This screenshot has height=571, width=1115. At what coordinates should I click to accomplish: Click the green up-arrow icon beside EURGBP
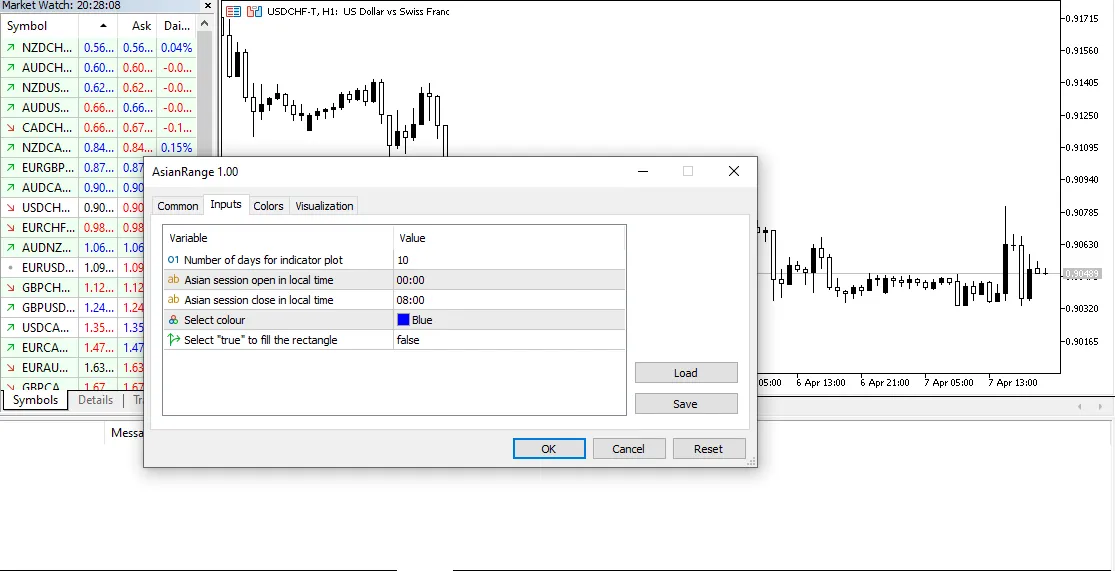pos(10,168)
